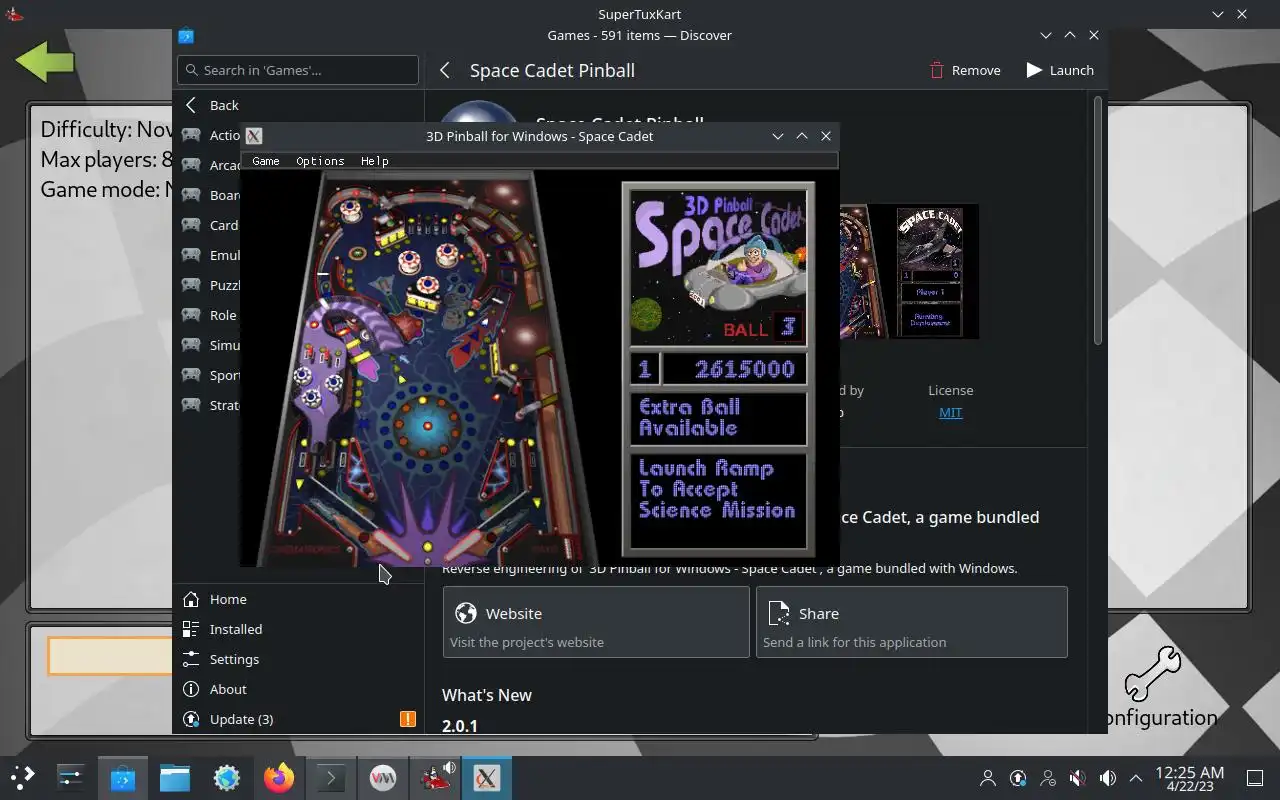The height and width of the screenshot is (800, 1280).
Task: Click the About info icon in sidebar
Action: pyautogui.click(x=191, y=689)
